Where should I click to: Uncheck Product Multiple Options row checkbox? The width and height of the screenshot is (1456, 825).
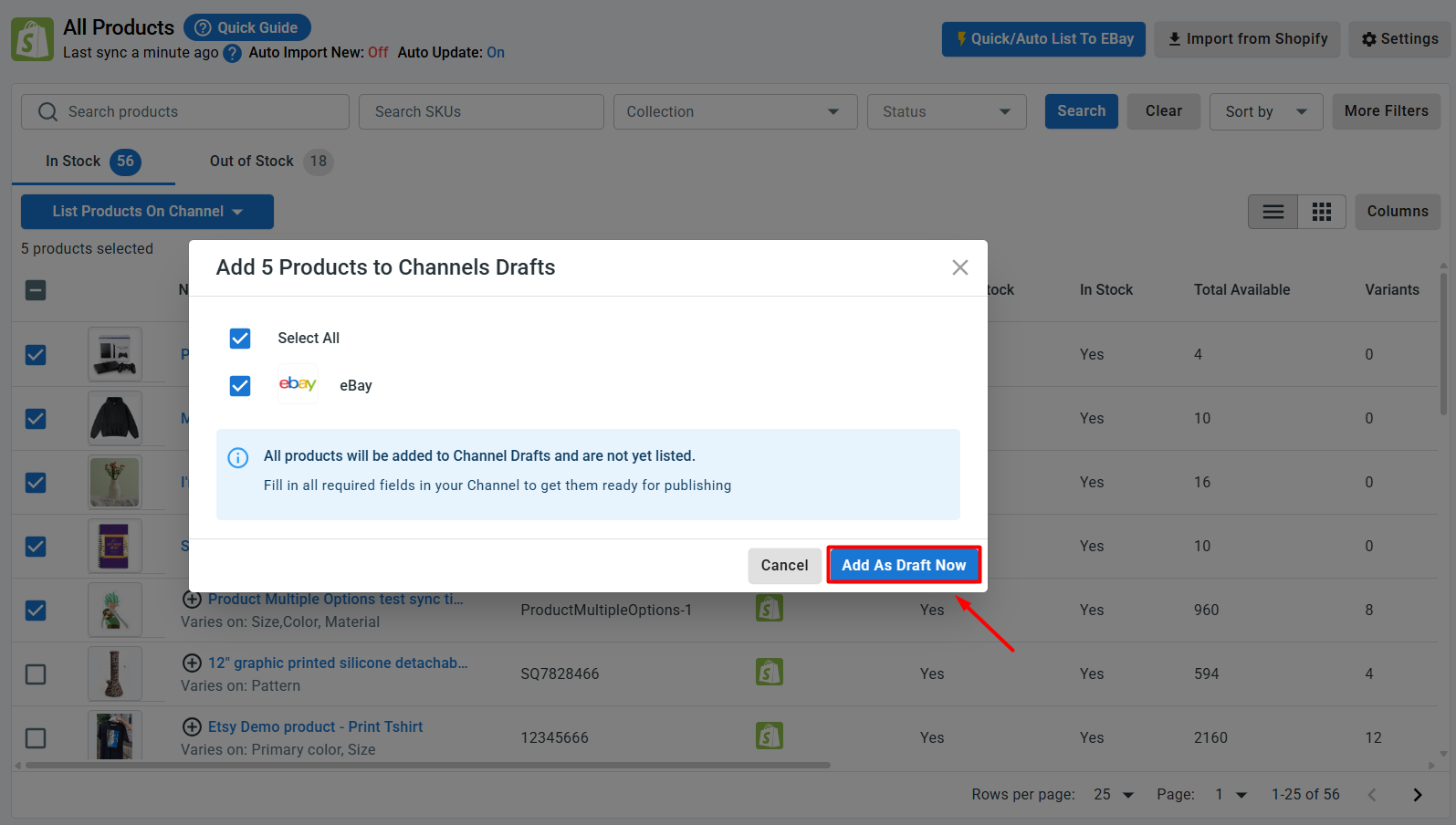click(36, 610)
